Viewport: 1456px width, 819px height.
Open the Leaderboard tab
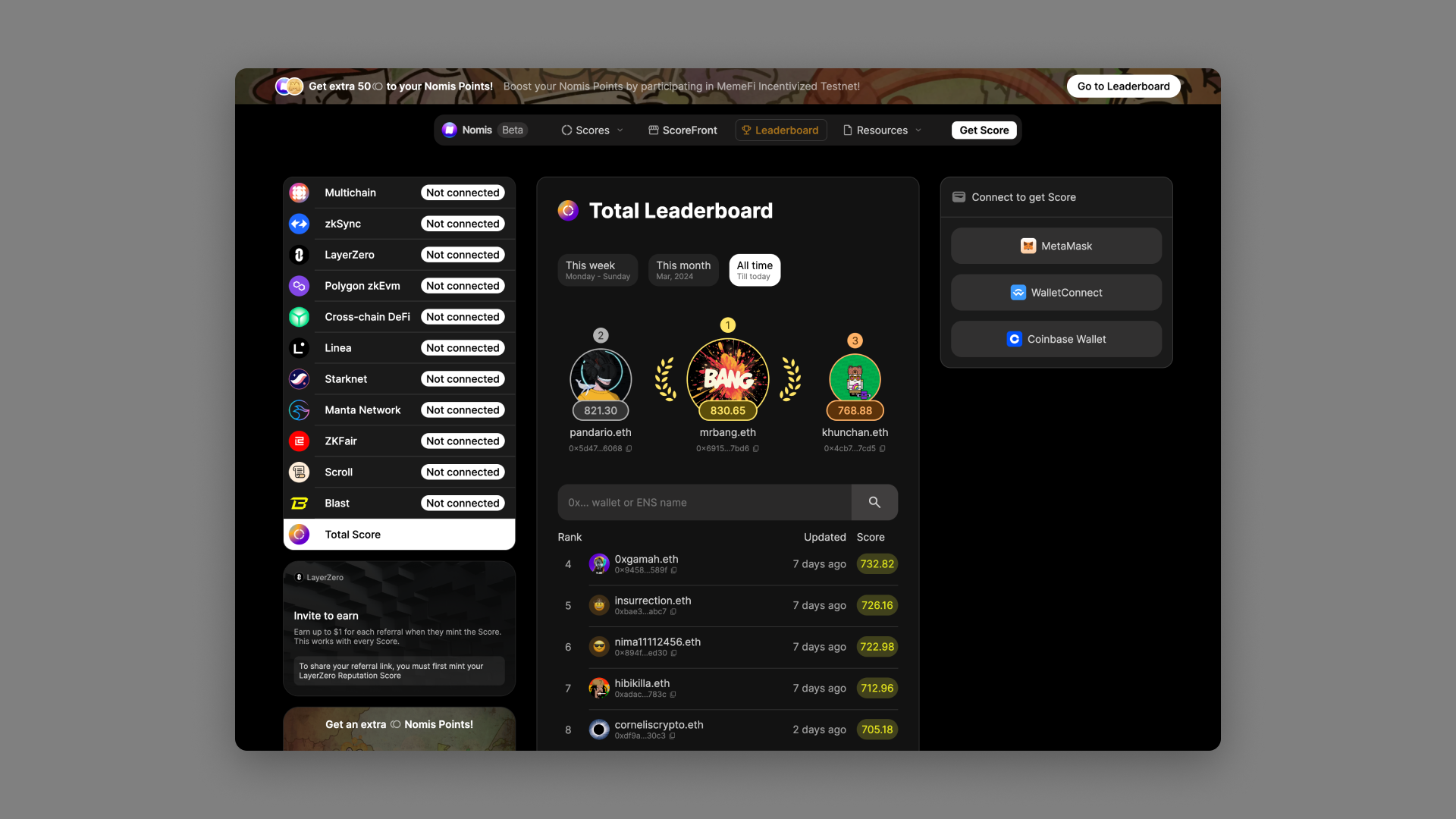786,130
